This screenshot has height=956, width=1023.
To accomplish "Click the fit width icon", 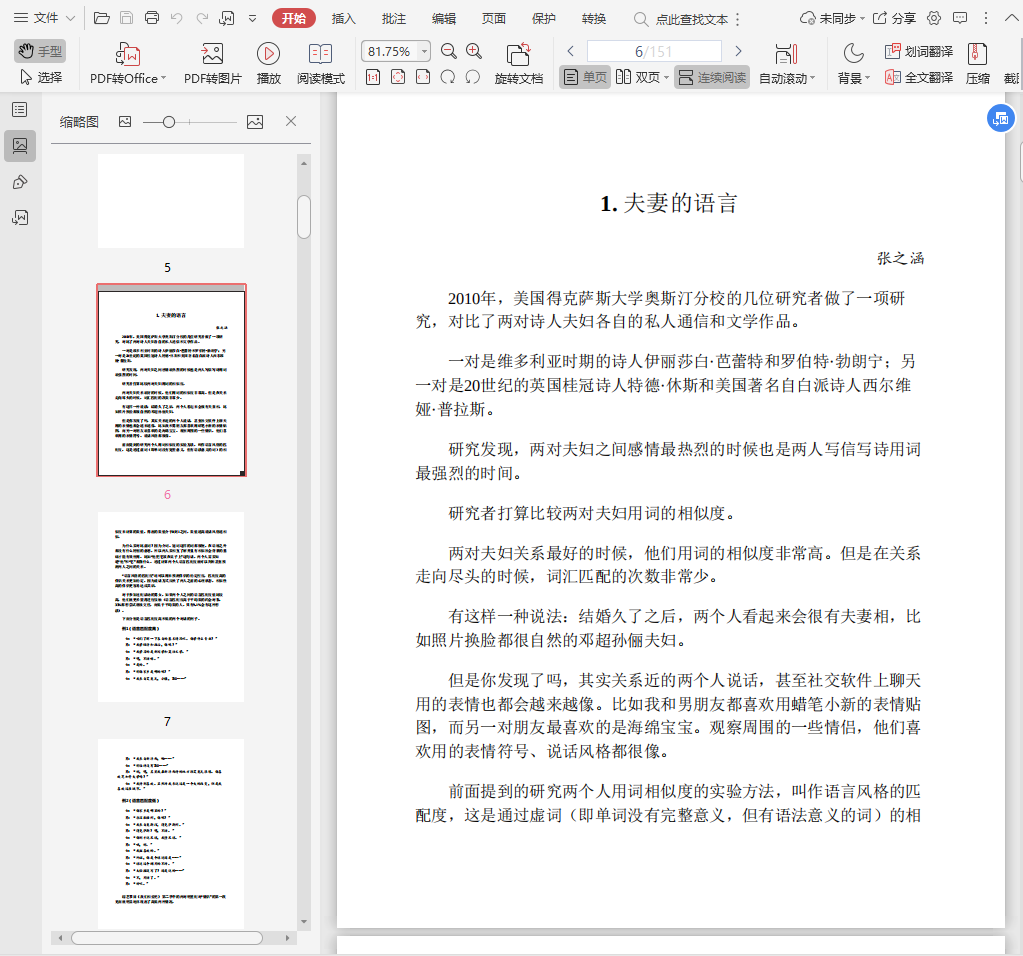I will 423,77.
